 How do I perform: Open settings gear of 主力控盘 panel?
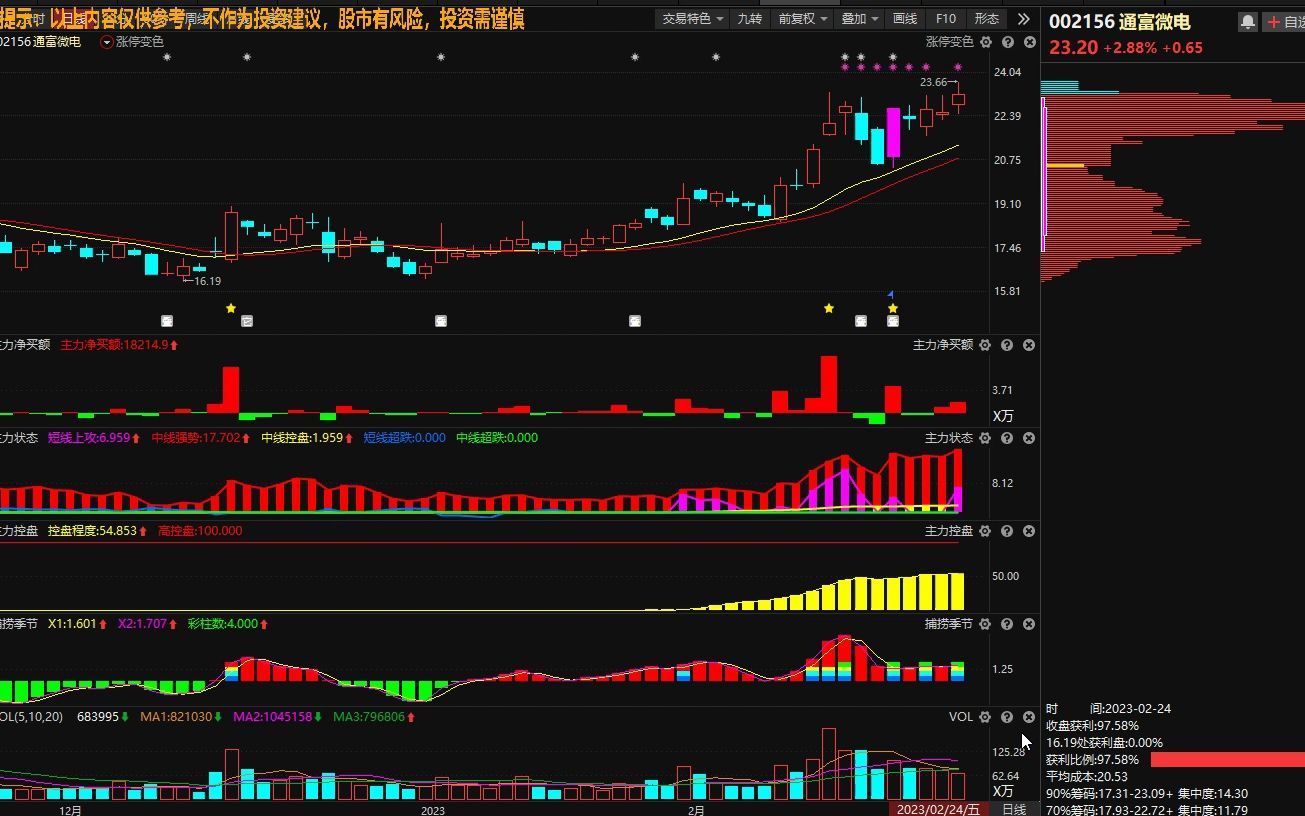[x=986, y=531]
